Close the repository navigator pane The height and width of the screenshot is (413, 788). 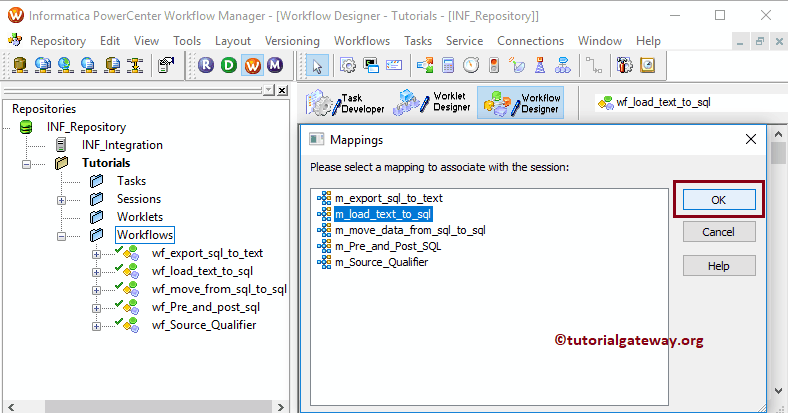point(282,90)
